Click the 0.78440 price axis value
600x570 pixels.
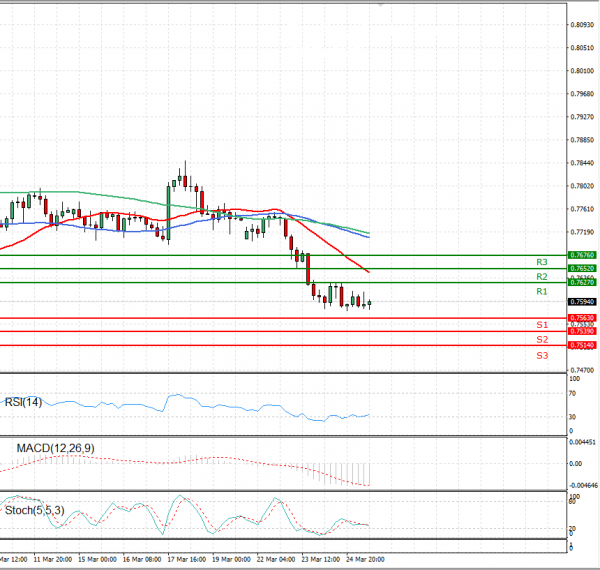coord(582,163)
